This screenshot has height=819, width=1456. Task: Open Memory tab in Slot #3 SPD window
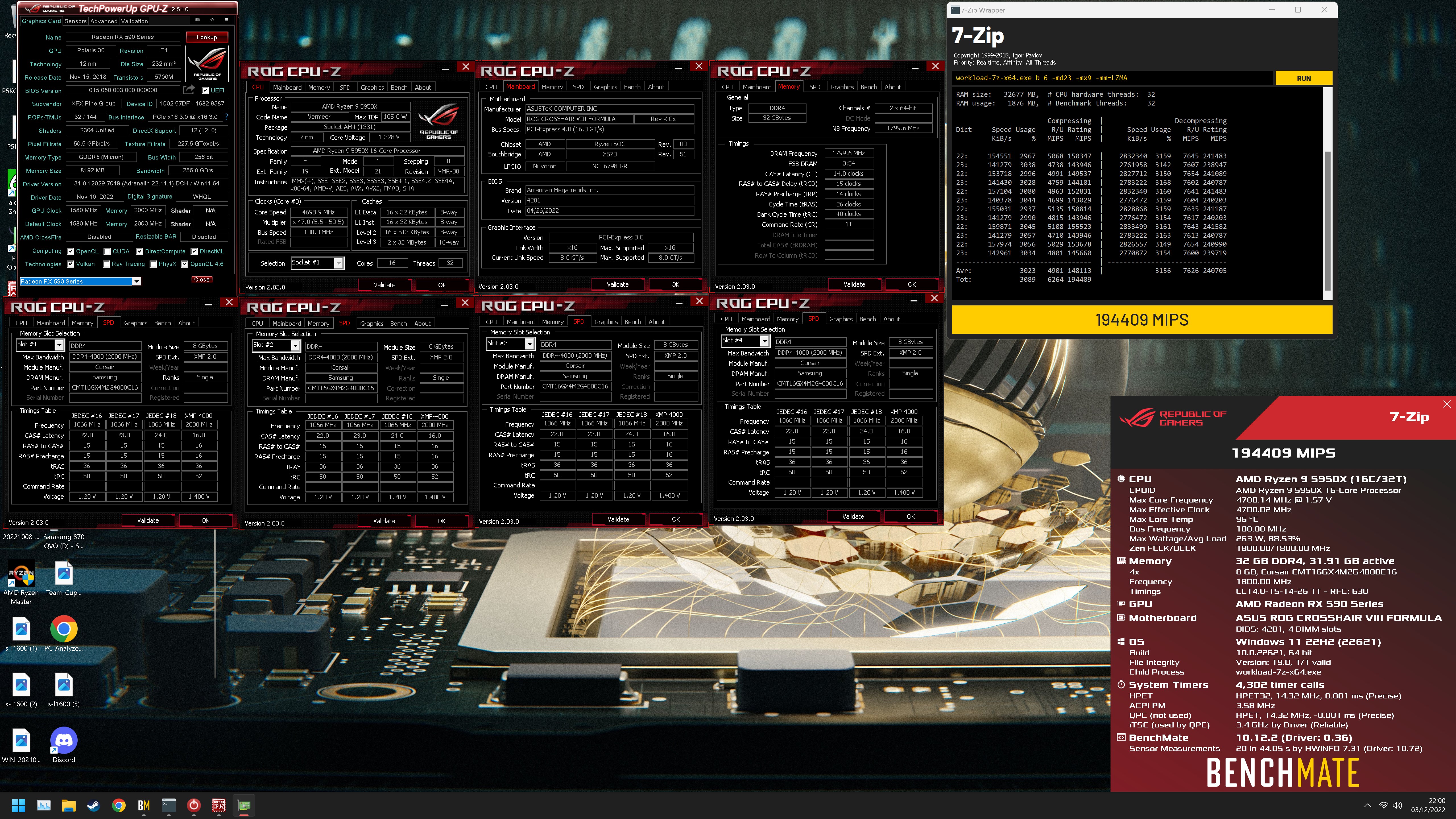click(x=553, y=322)
